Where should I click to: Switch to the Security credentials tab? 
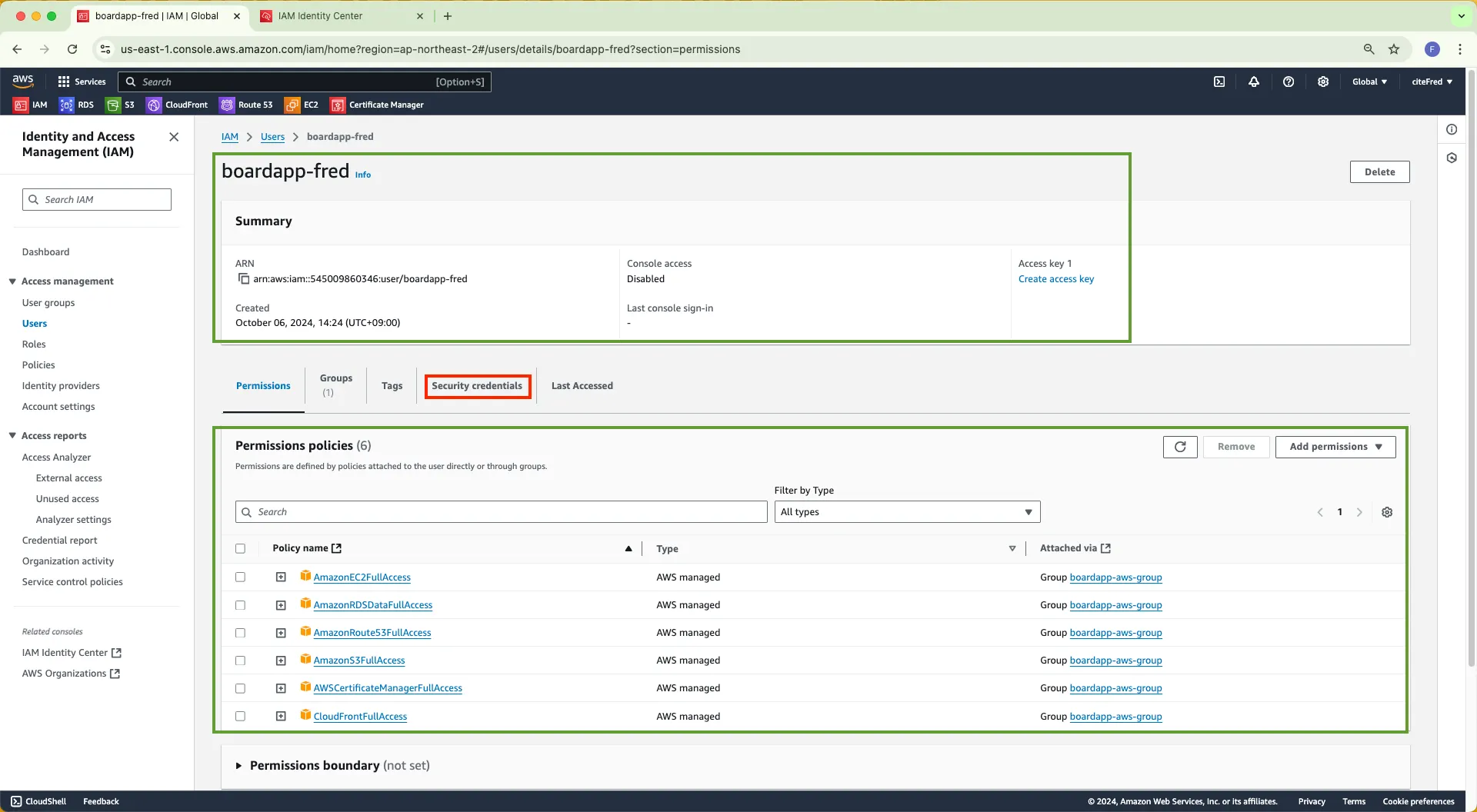tap(477, 386)
